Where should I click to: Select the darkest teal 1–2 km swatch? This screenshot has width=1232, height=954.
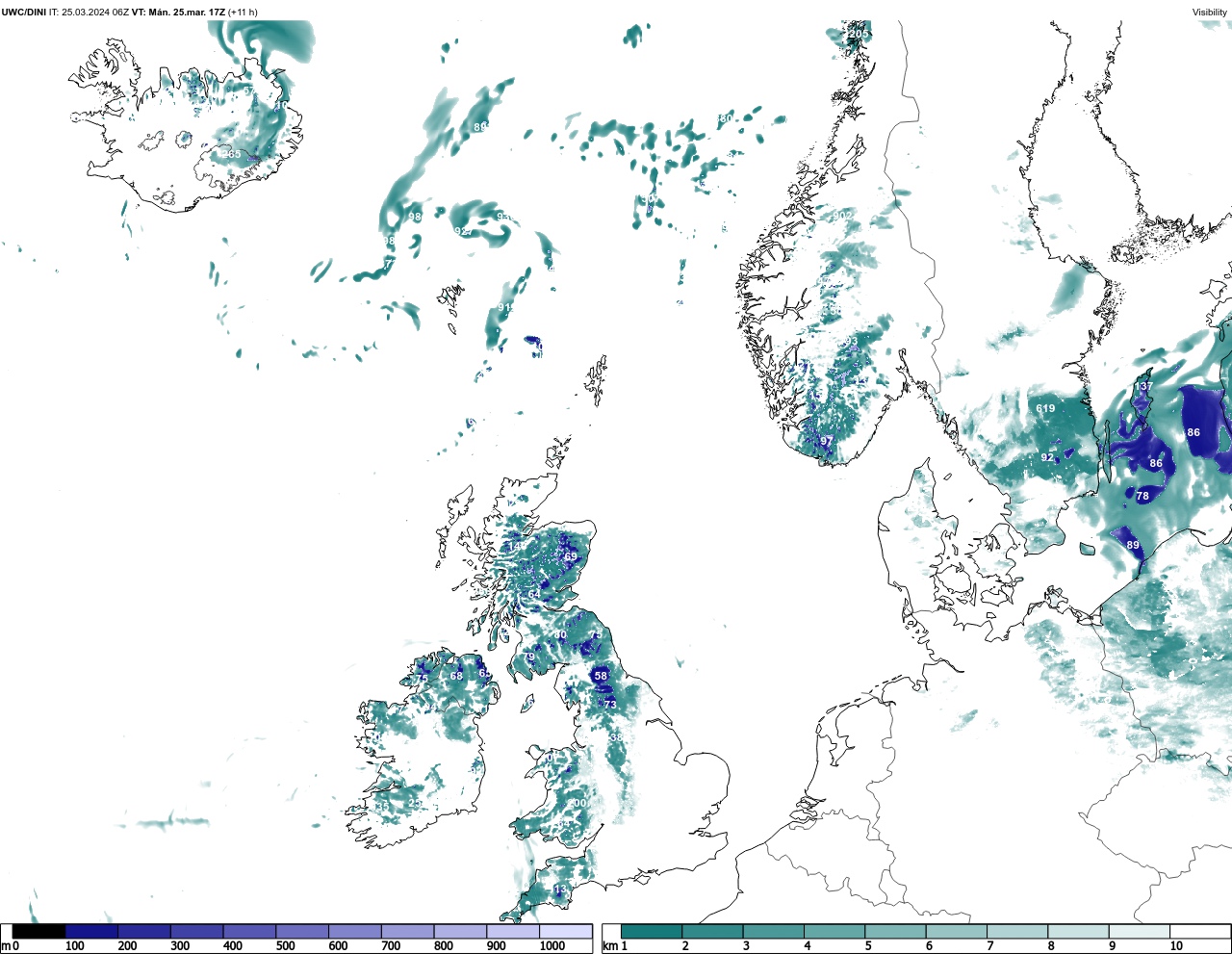(x=652, y=932)
